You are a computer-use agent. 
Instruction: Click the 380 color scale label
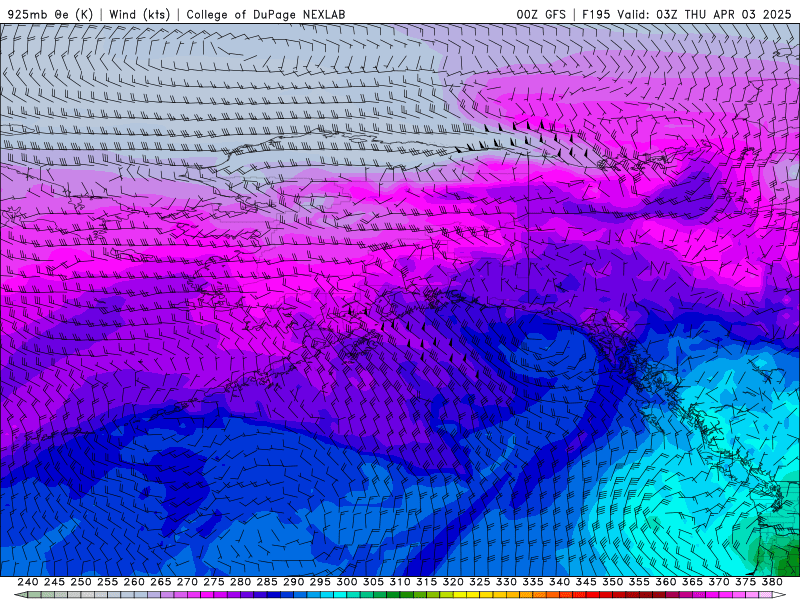[772, 582]
